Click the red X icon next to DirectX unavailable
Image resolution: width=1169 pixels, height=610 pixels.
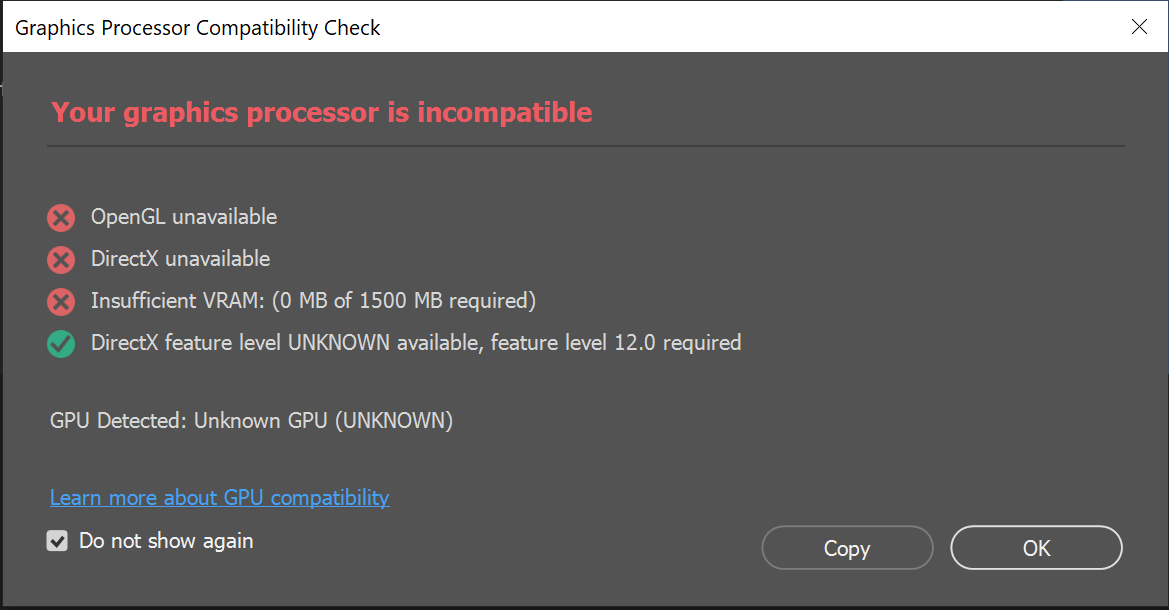[61, 260]
